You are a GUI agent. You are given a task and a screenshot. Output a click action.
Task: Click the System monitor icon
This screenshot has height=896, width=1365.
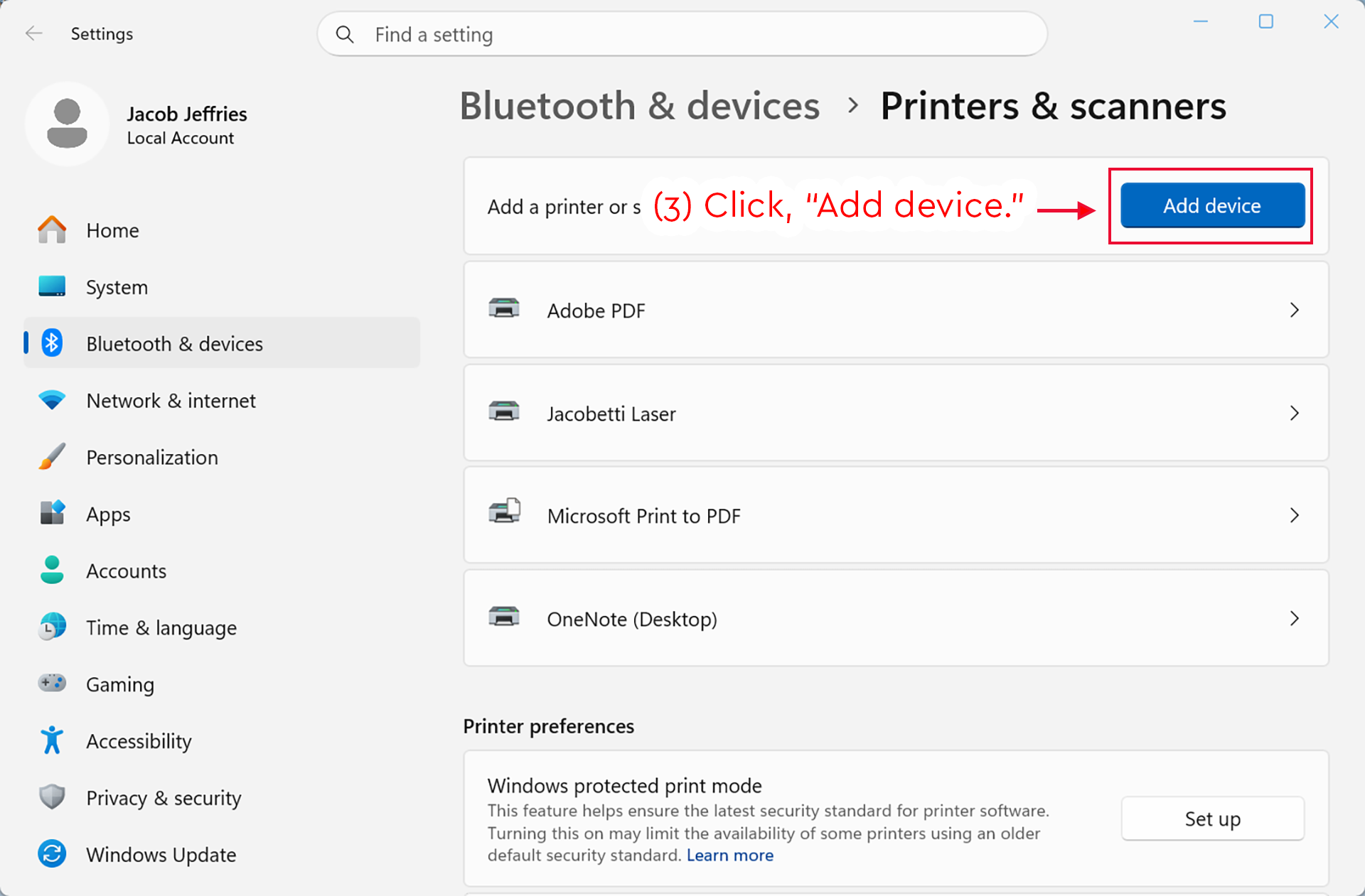point(52,286)
